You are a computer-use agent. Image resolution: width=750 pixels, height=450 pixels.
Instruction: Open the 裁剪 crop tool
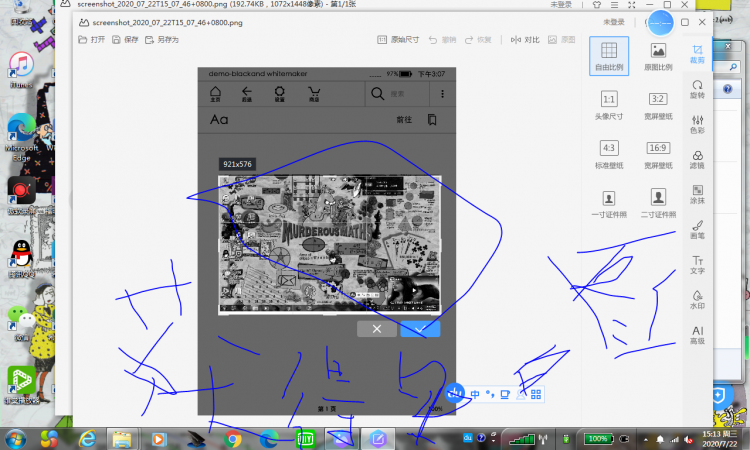(x=697, y=54)
